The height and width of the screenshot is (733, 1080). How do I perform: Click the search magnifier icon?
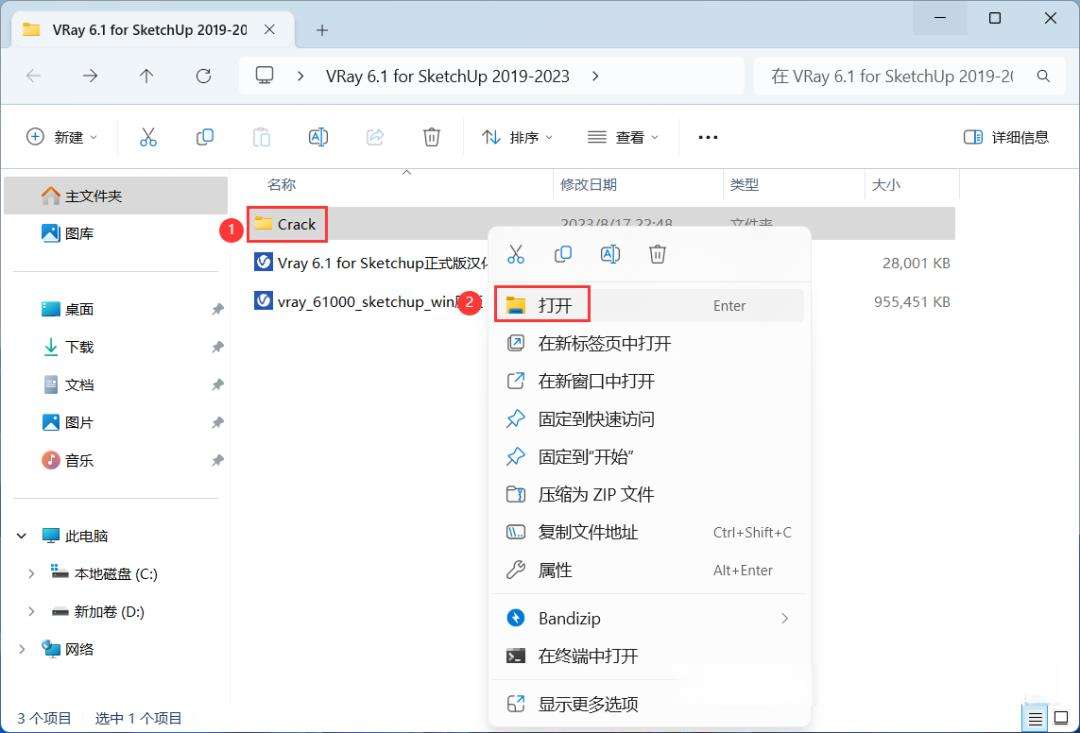click(x=1043, y=76)
